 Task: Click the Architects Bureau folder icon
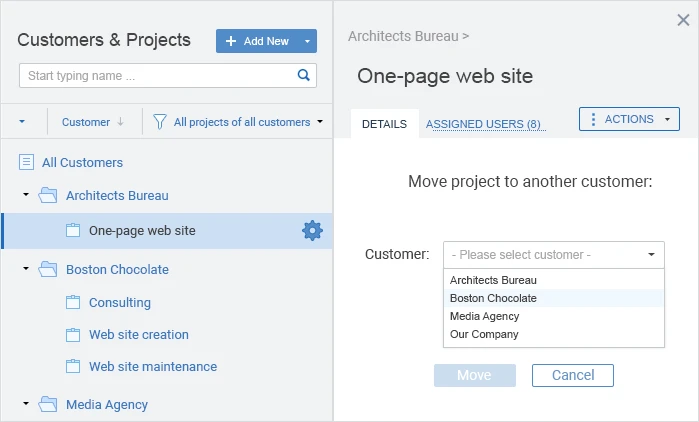(48, 196)
